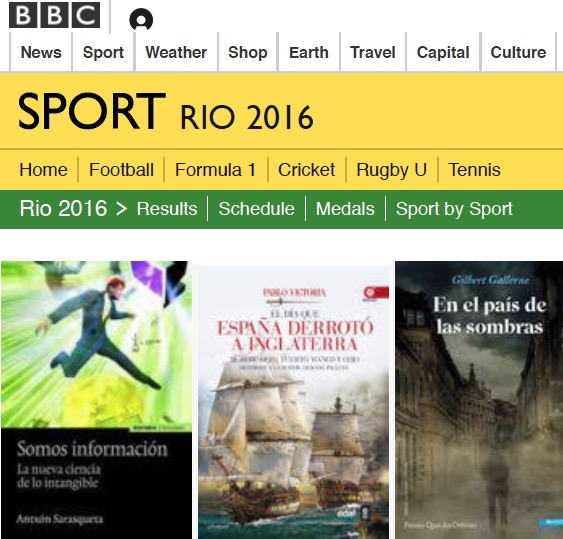View Rio 2016 Results
This screenshot has height=539, width=563.
(x=167, y=209)
